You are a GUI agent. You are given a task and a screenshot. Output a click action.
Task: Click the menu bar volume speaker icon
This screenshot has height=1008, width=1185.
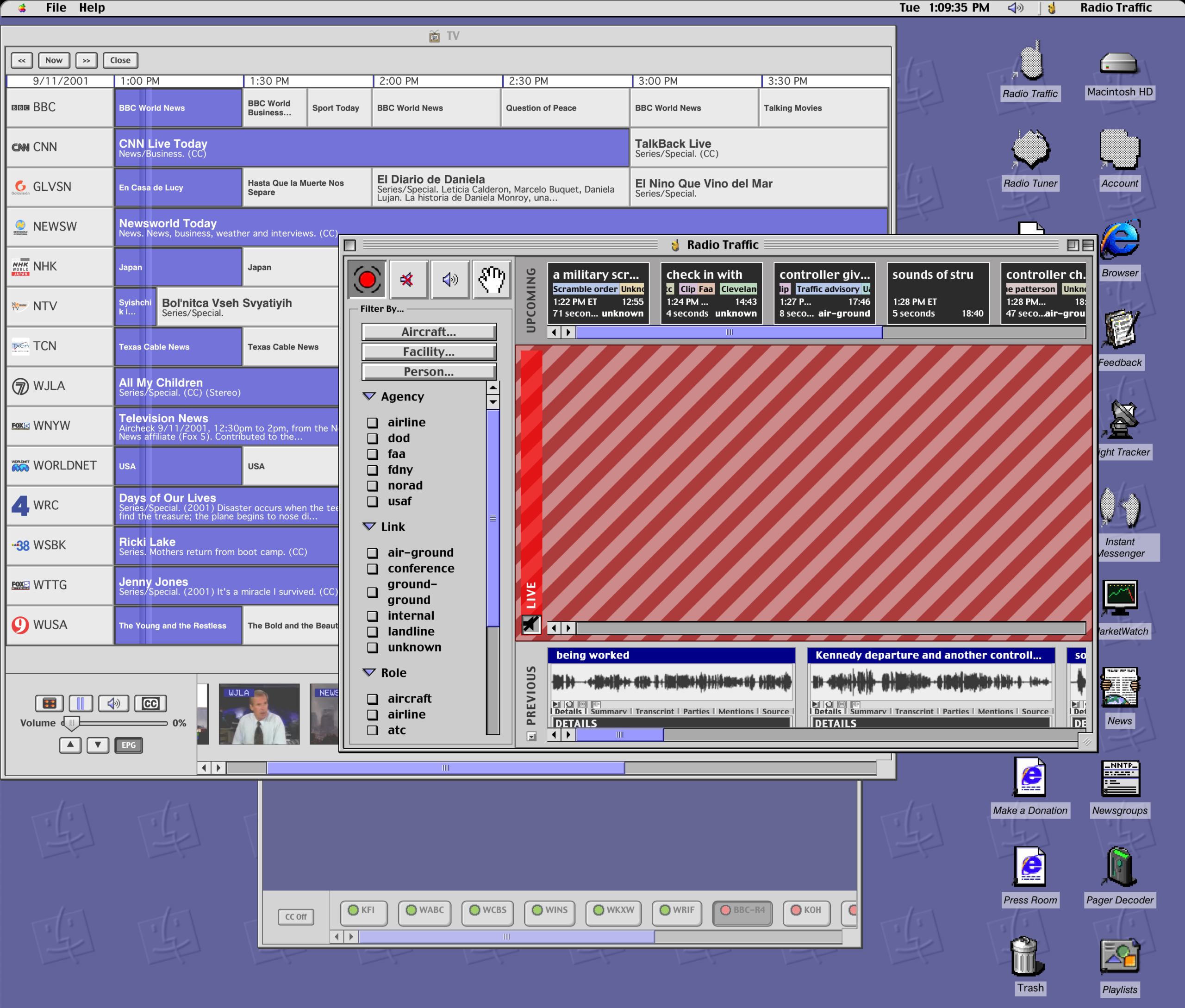pos(1015,8)
